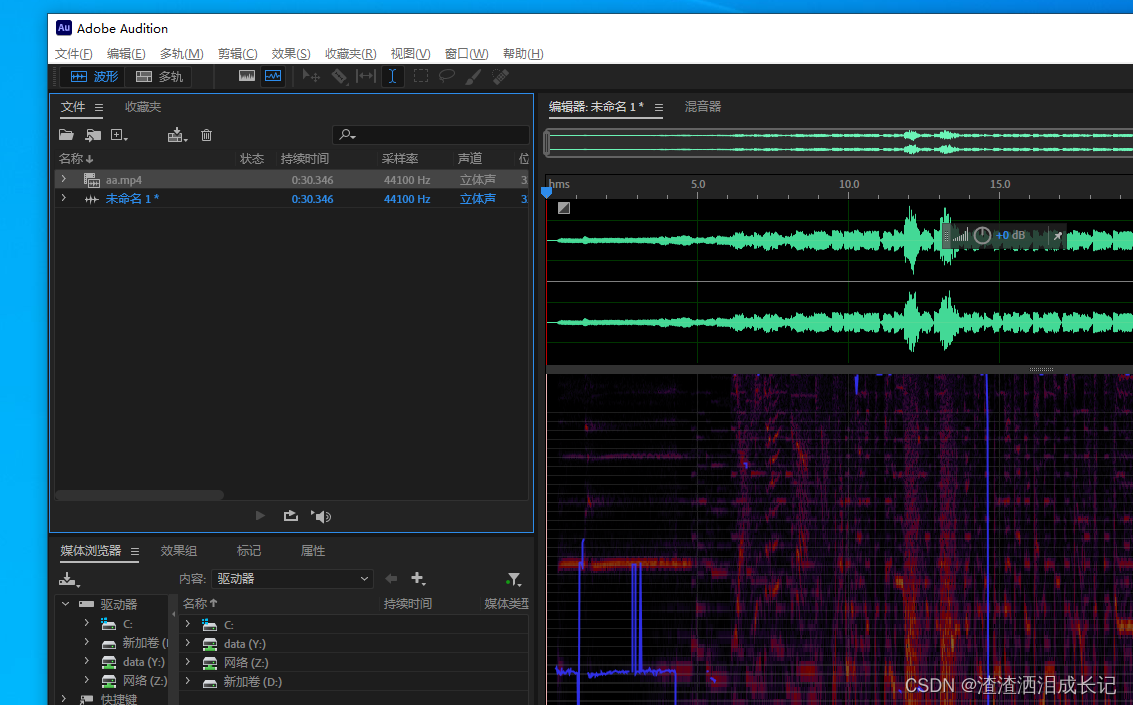The width and height of the screenshot is (1133, 705).
Task: Select the Time Selection tool
Action: pyautogui.click(x=392, y=76)
